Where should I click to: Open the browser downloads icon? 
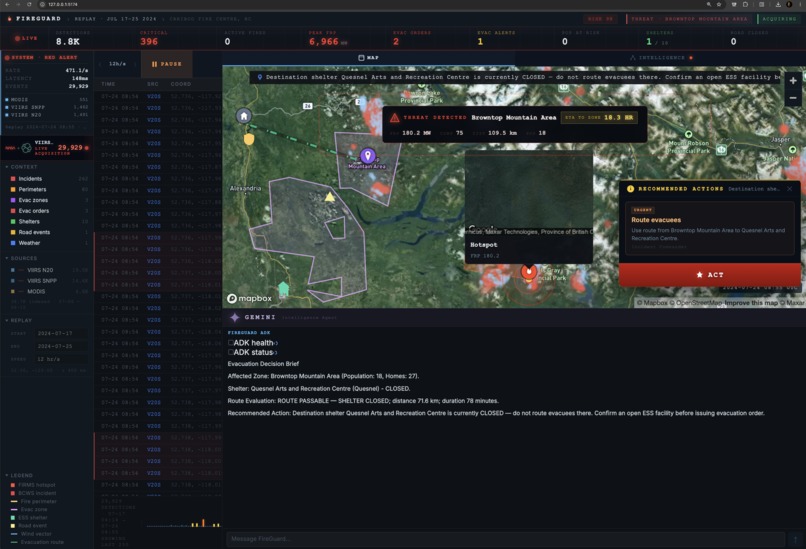click(778, 4)
